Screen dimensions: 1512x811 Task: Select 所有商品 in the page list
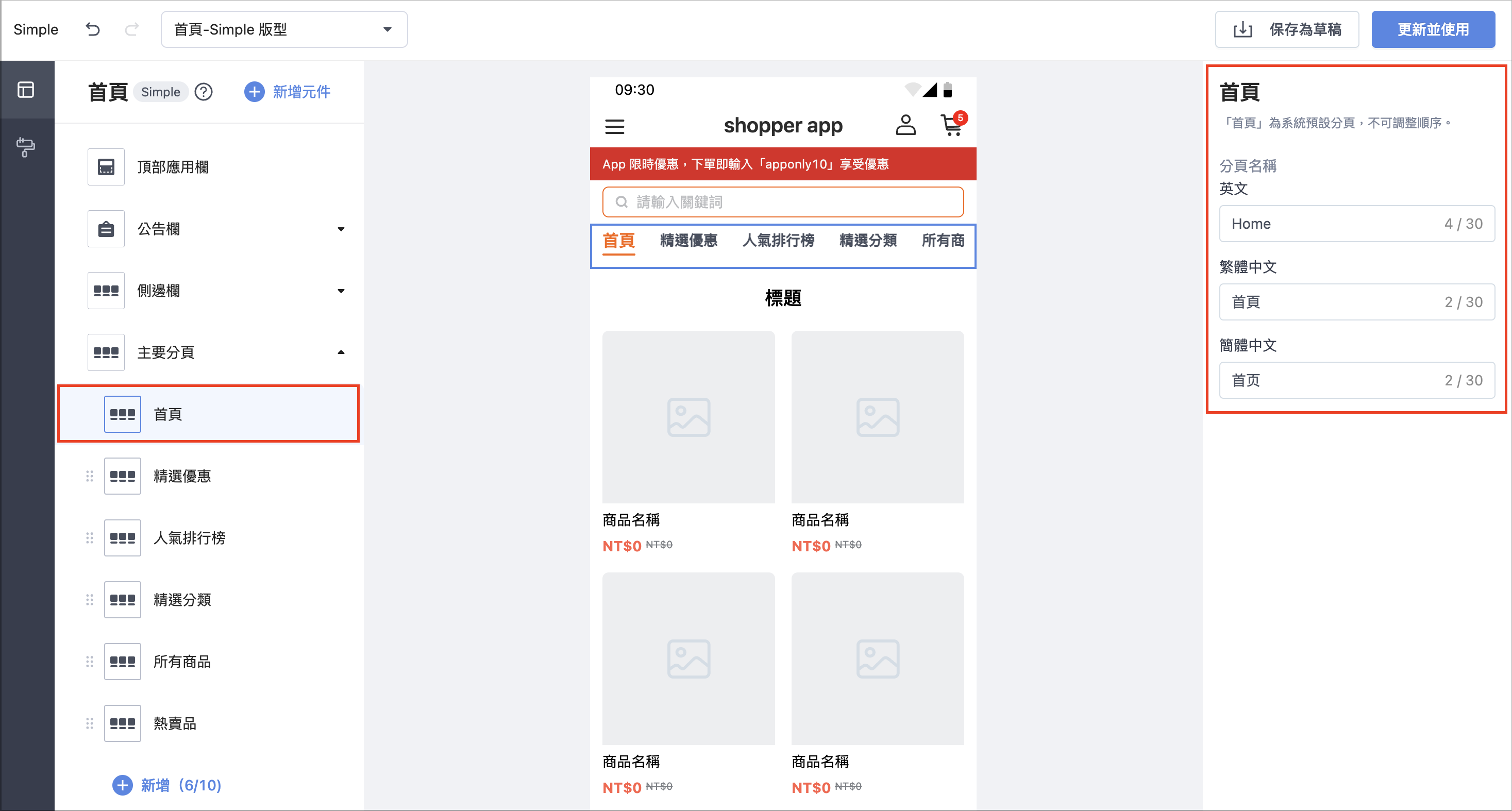[208, 662]
